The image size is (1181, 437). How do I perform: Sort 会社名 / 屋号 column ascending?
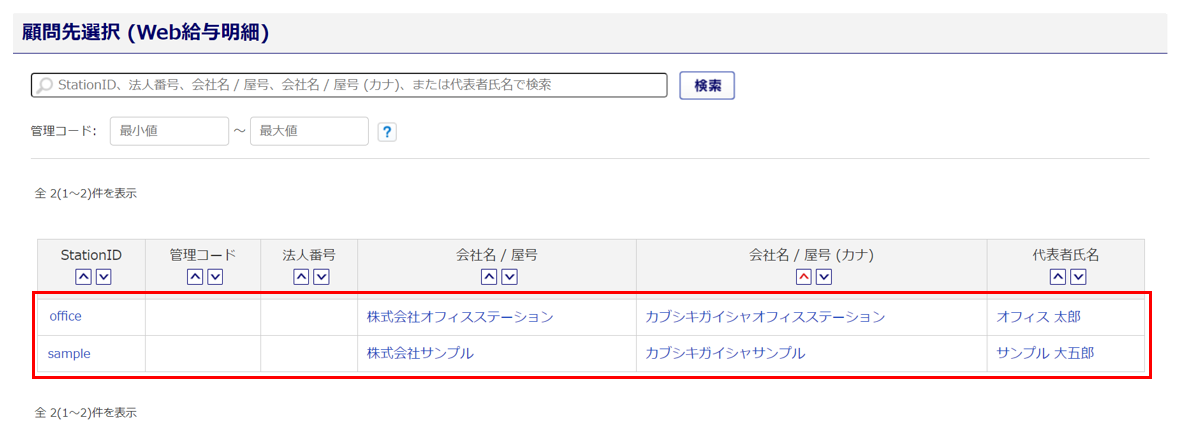click(488, 277)
